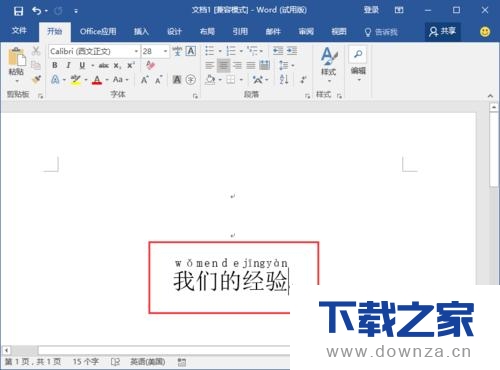Switch to the 引用 tab
Viewport: 500px width, 370px height.
point(240,32)
